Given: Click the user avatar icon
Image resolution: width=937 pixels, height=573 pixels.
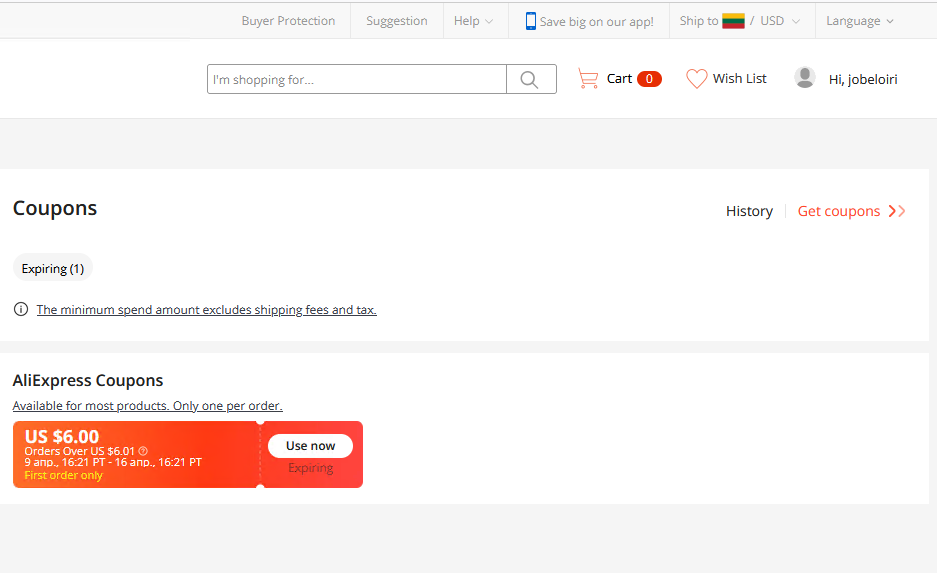Looking at the screenshot, I should pyautogui.click(x=805, y=78).
